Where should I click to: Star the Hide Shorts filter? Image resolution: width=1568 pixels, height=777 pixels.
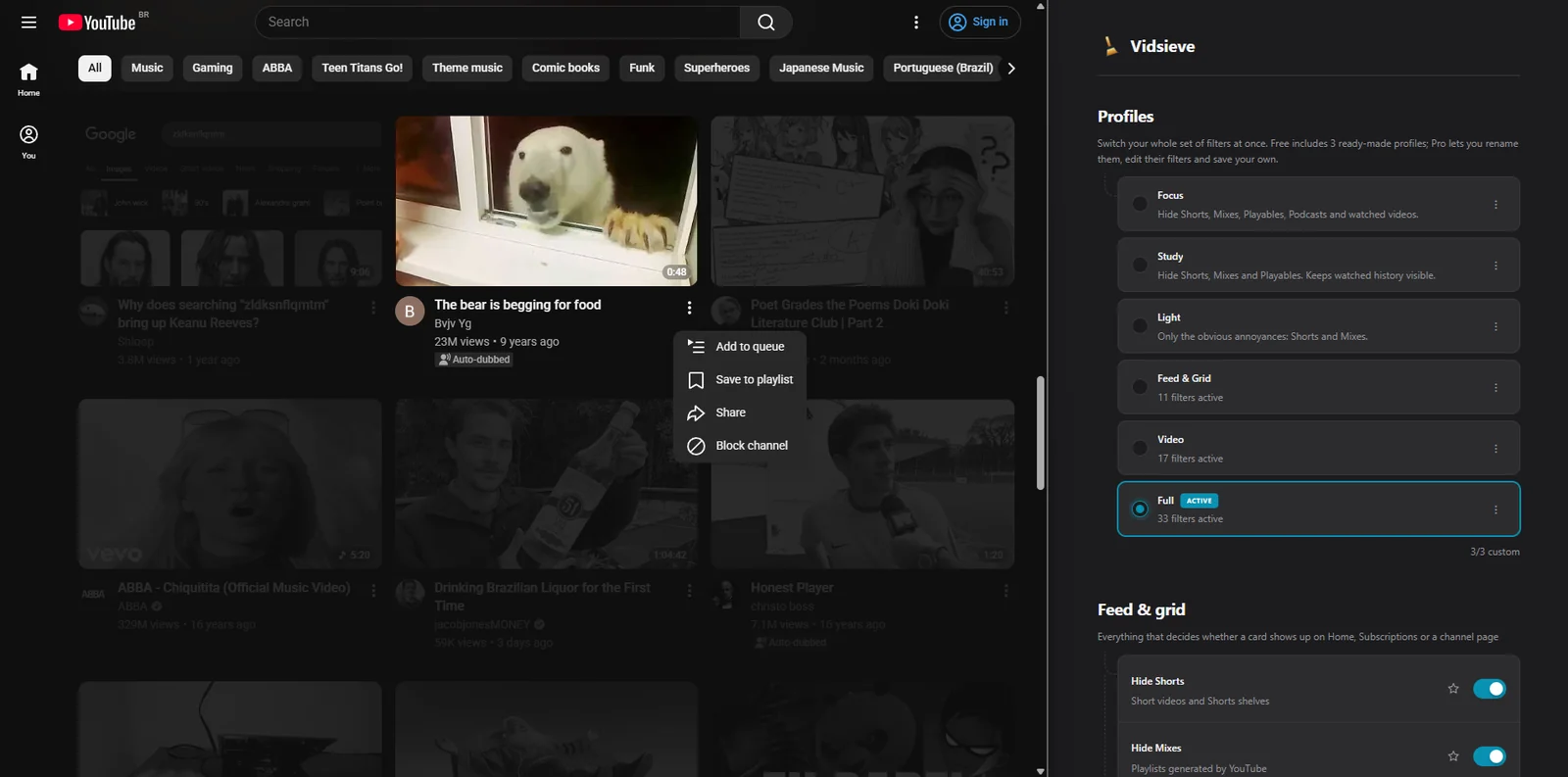click(1453, 689)
